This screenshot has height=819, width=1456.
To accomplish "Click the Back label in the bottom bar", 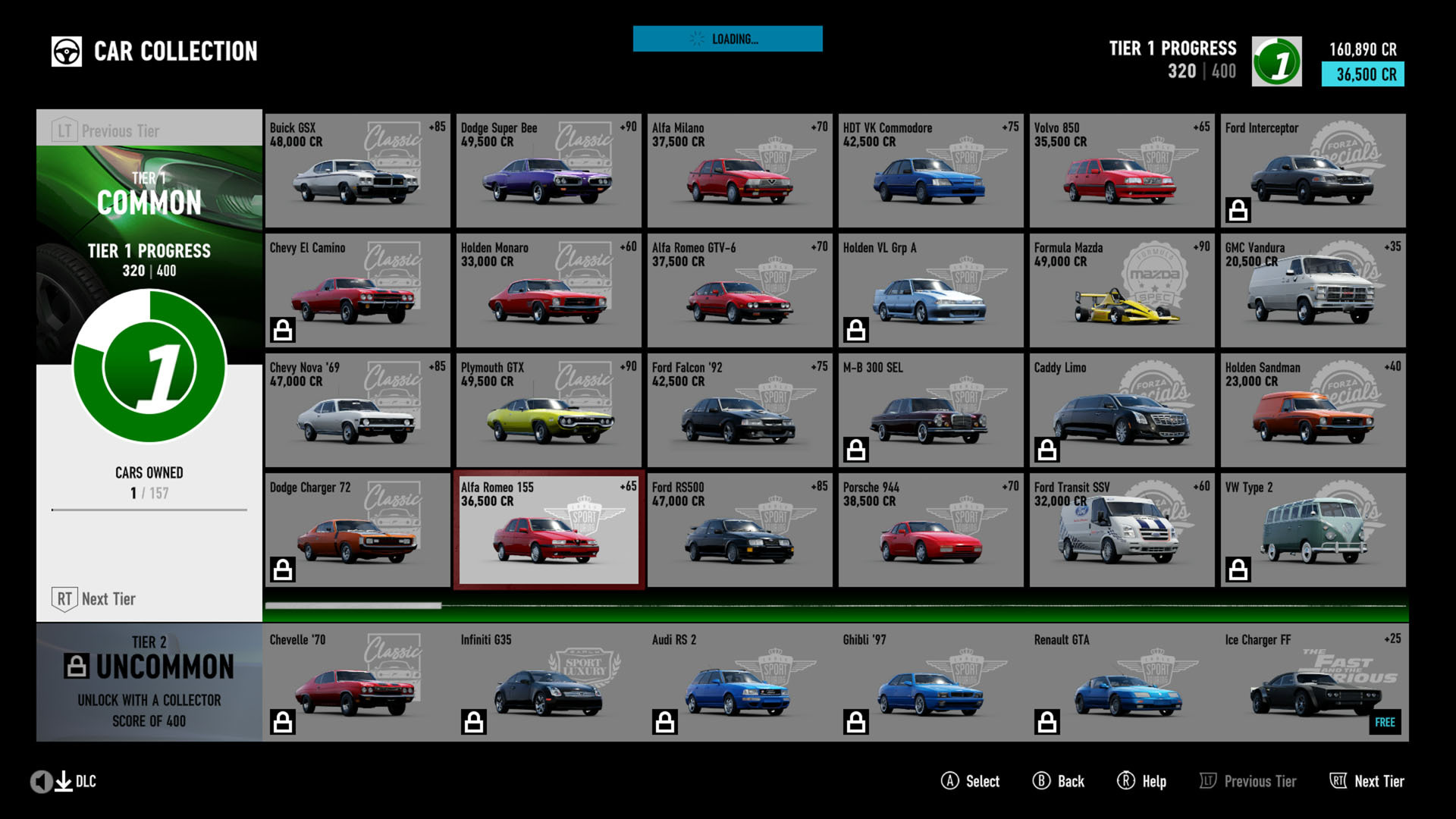I will tap(1071, 781).
